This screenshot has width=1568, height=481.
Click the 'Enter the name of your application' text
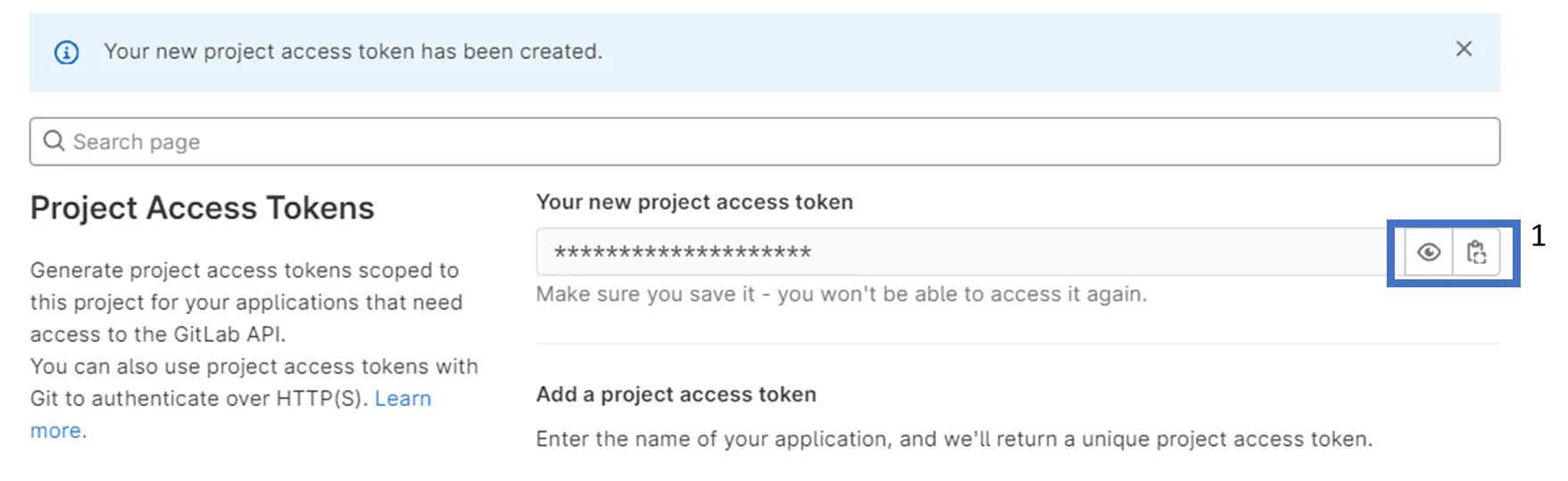(x=954, y=439)
